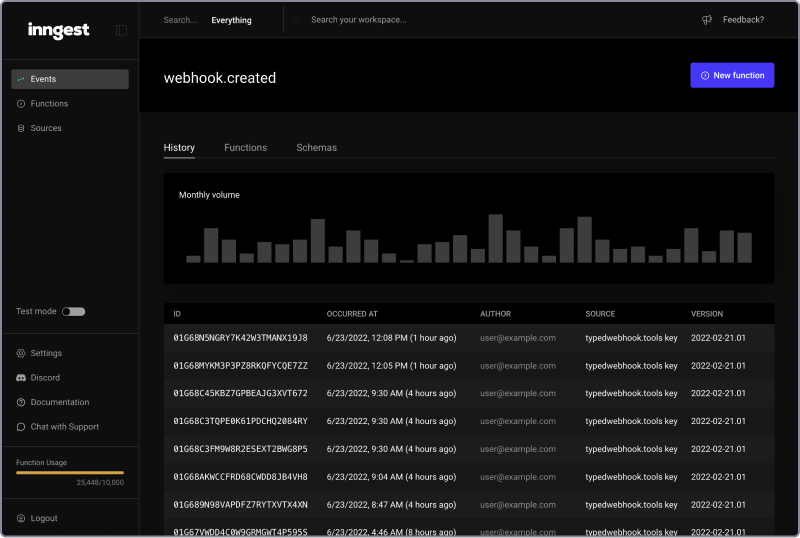
Task: Click the Chat with Support bubble icon
Action: click(x=21, y=427)
